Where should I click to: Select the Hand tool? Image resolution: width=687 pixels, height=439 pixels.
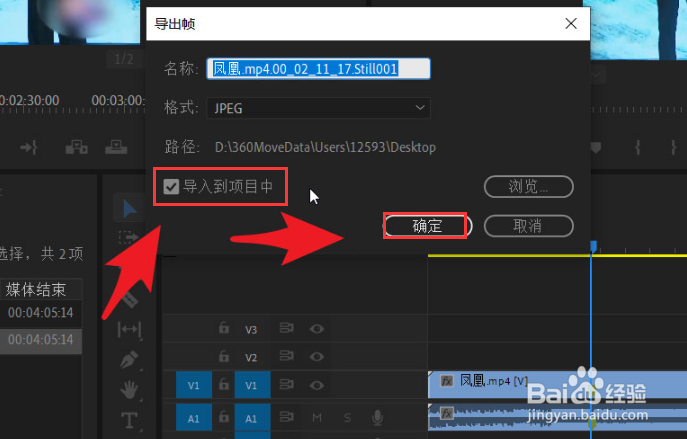click(129, 389)
